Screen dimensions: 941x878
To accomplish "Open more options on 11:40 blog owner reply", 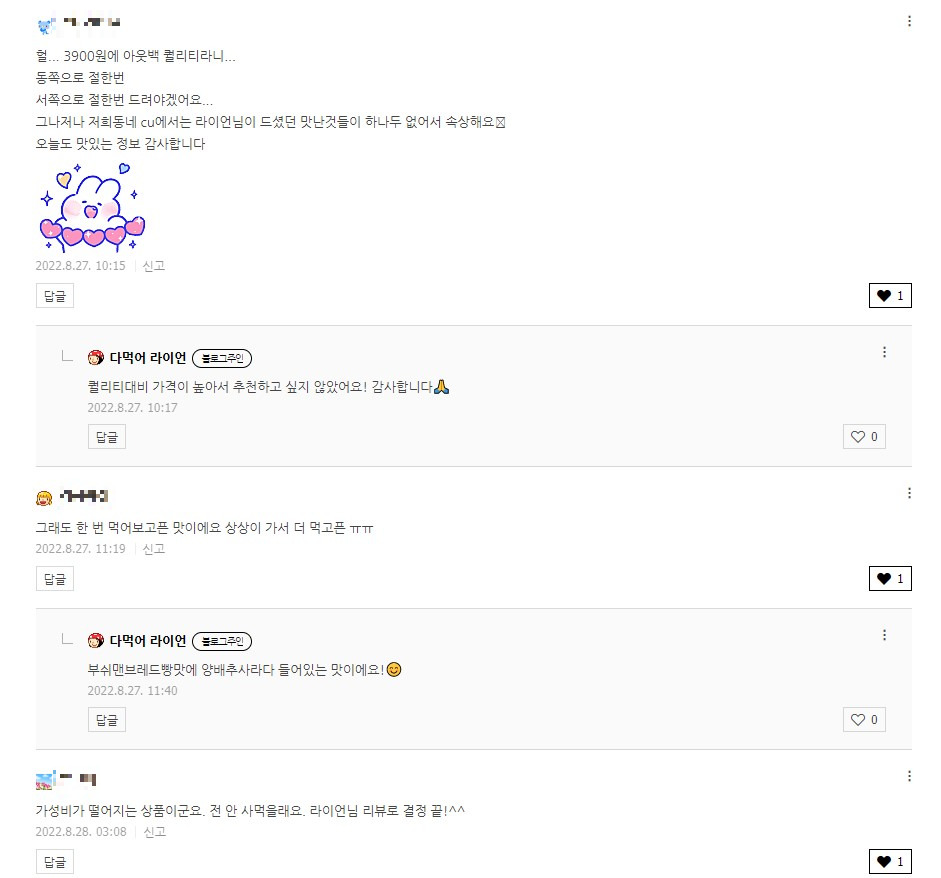I will (884, 635).
